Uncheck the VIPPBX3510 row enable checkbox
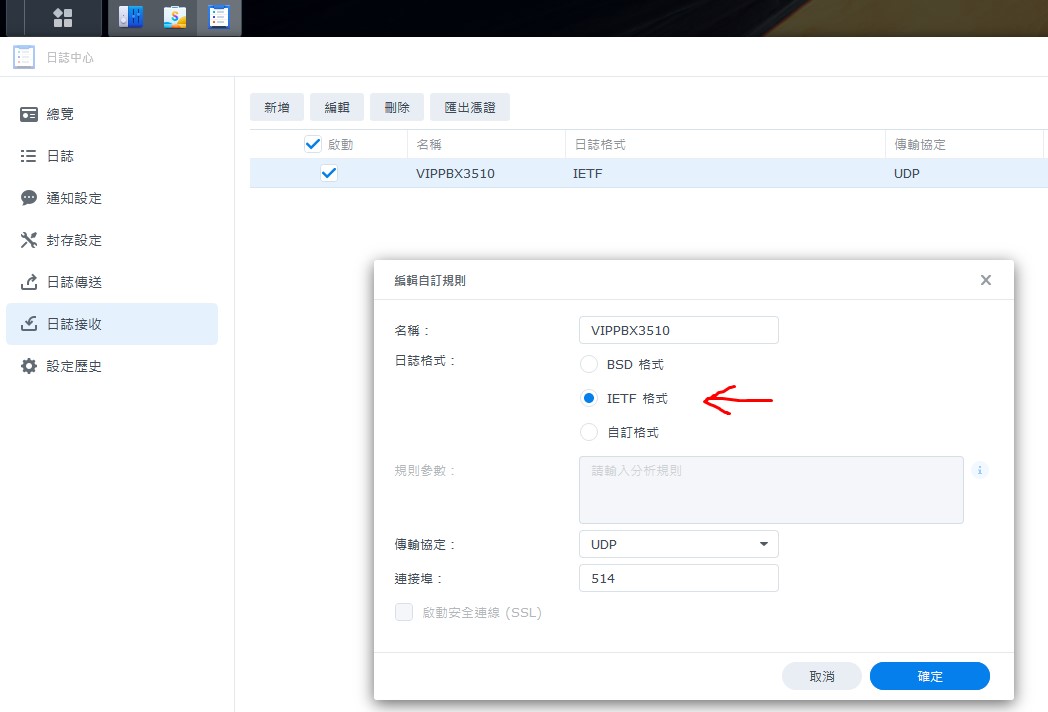 [329, 173]
